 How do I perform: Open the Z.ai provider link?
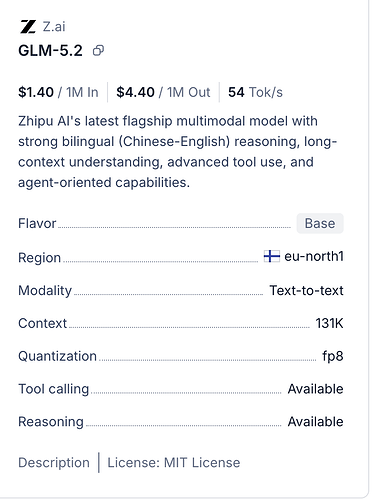54,27
